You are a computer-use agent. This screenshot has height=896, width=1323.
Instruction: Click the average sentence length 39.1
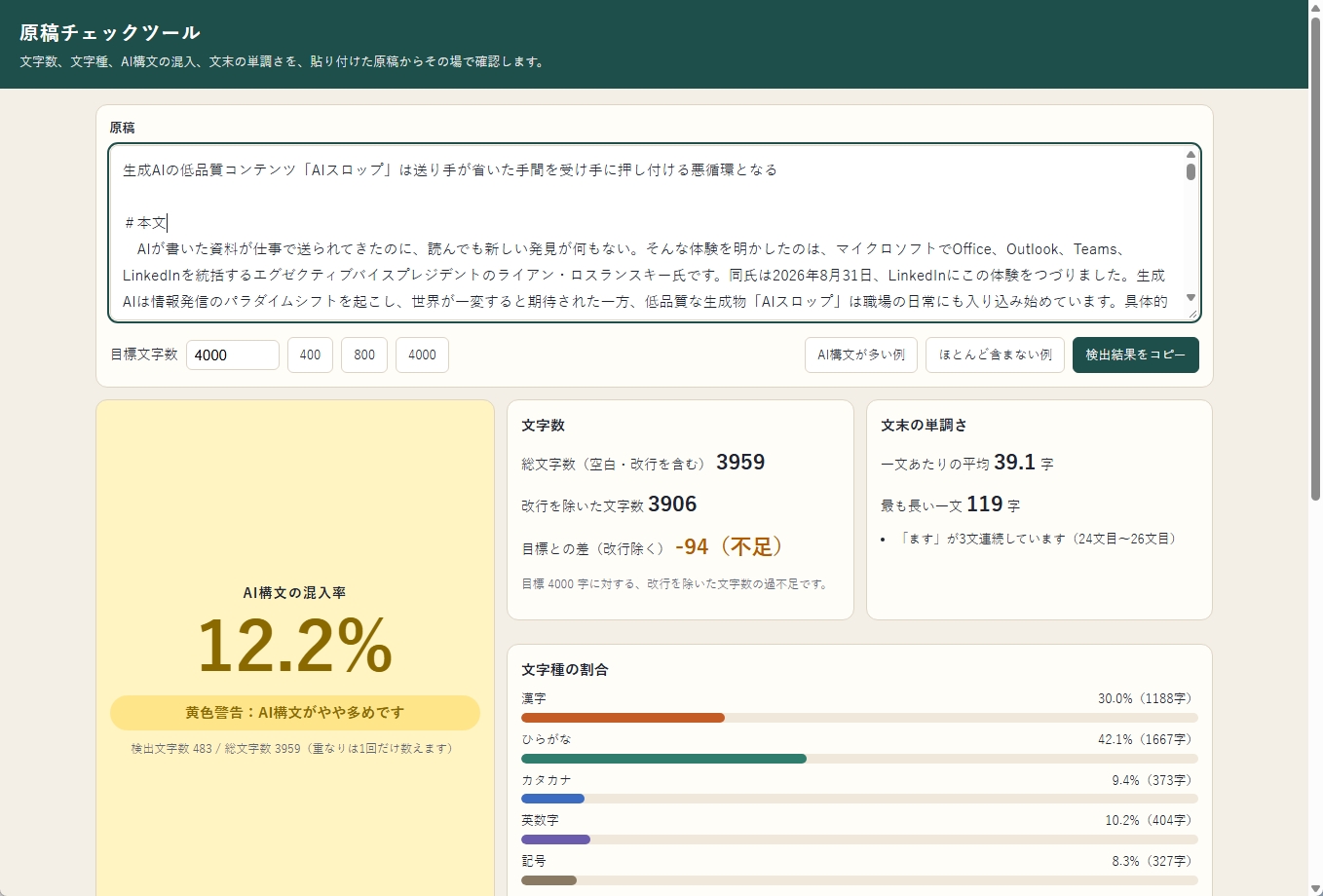pos(1014,462)
